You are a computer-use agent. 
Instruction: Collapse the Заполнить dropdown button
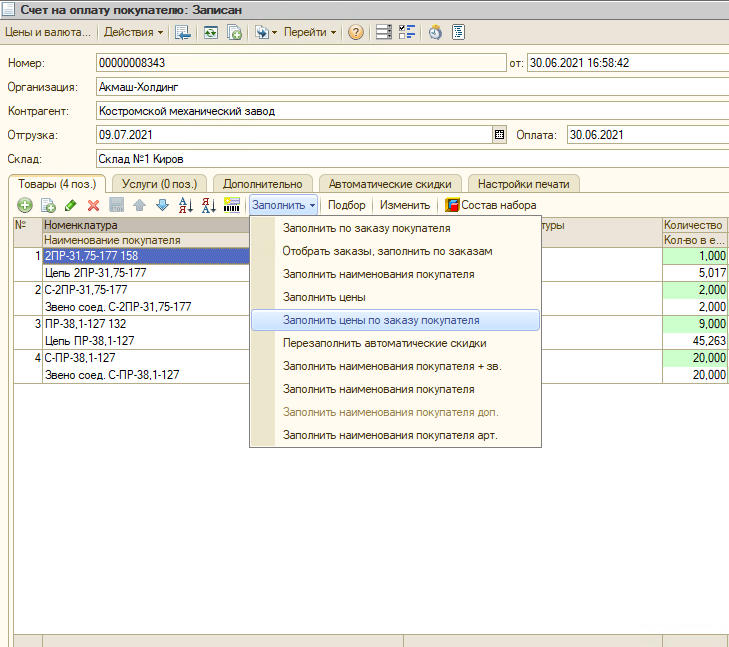[284, 205]
